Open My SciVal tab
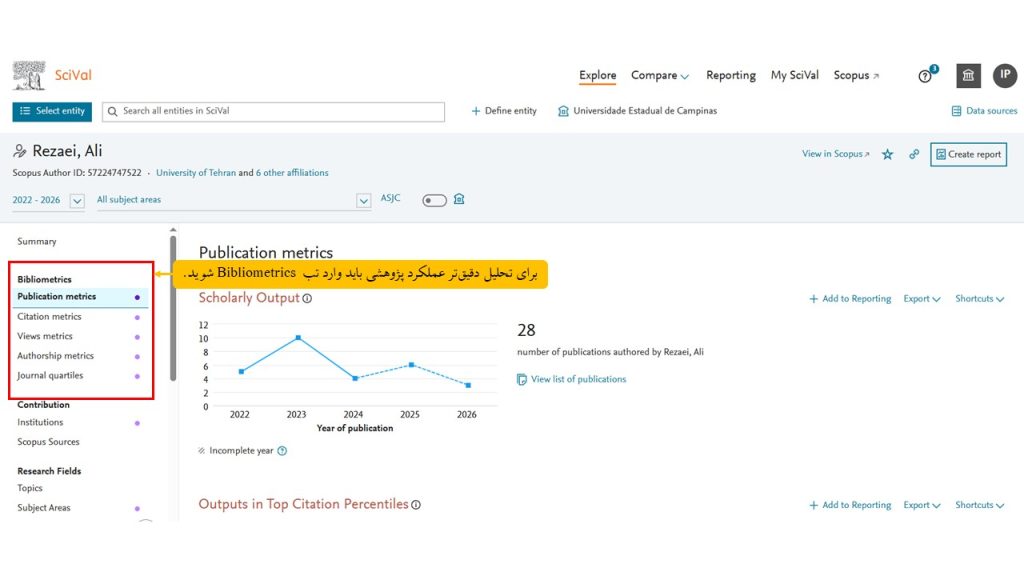This screenshot has width=1024, height=576. (795, 76)
